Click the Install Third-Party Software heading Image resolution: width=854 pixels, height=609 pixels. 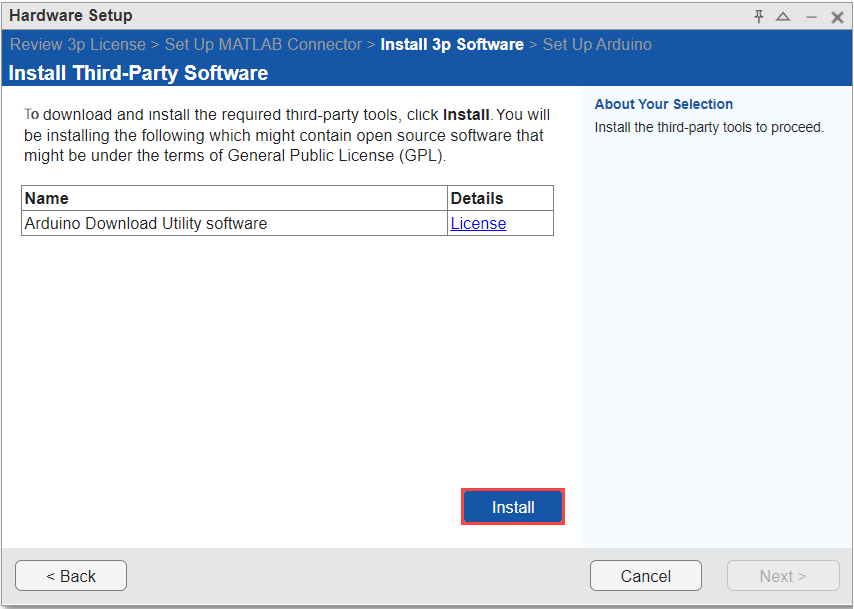[x=138, y=73]
